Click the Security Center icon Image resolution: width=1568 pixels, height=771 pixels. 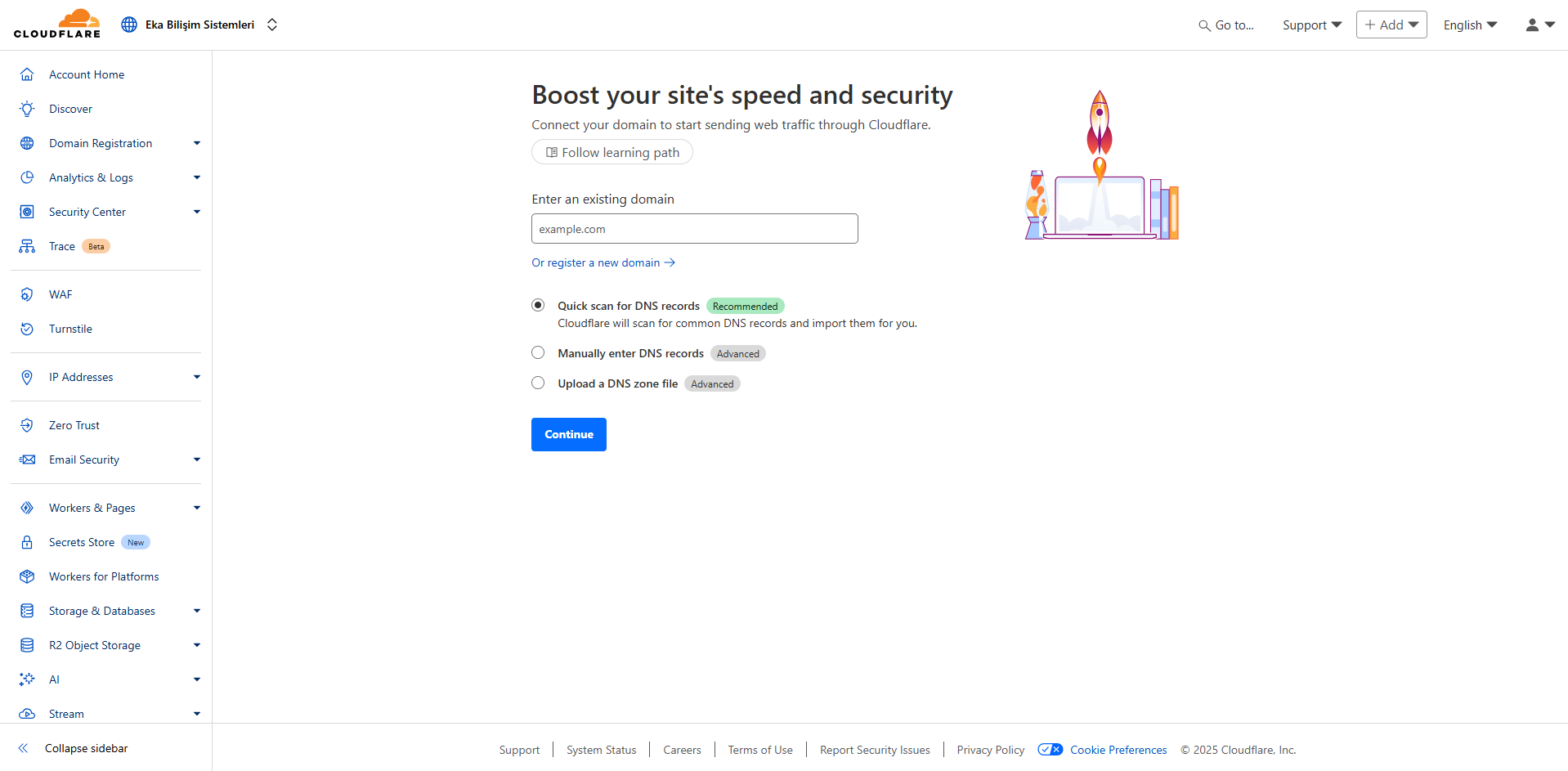coord(27,212)
